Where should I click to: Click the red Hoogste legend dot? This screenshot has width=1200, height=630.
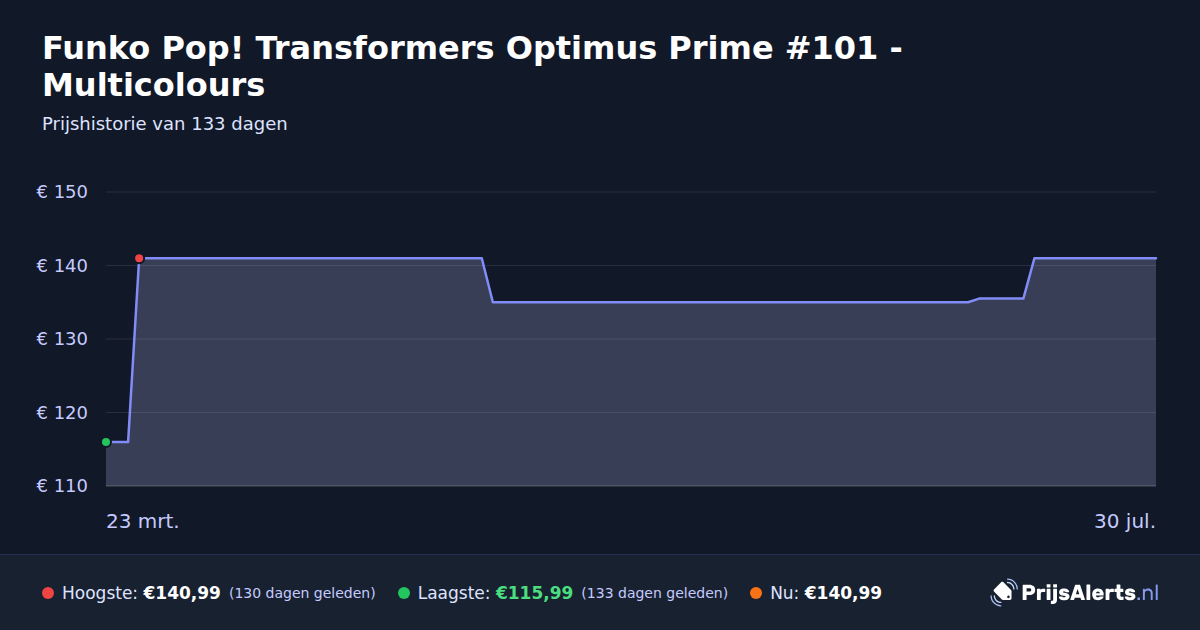tap(48, 593)
